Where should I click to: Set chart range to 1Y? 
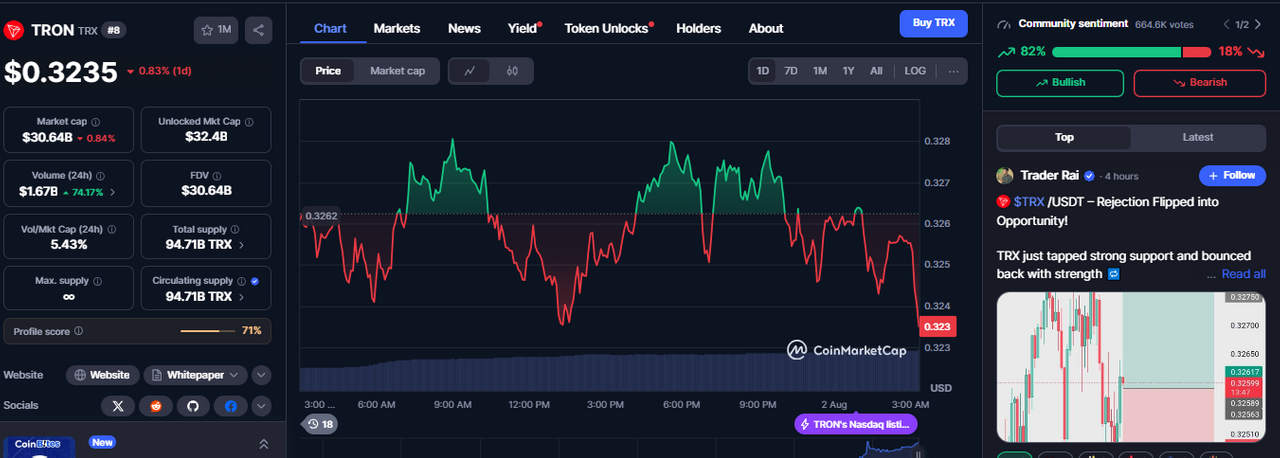[x=849, y=71]
